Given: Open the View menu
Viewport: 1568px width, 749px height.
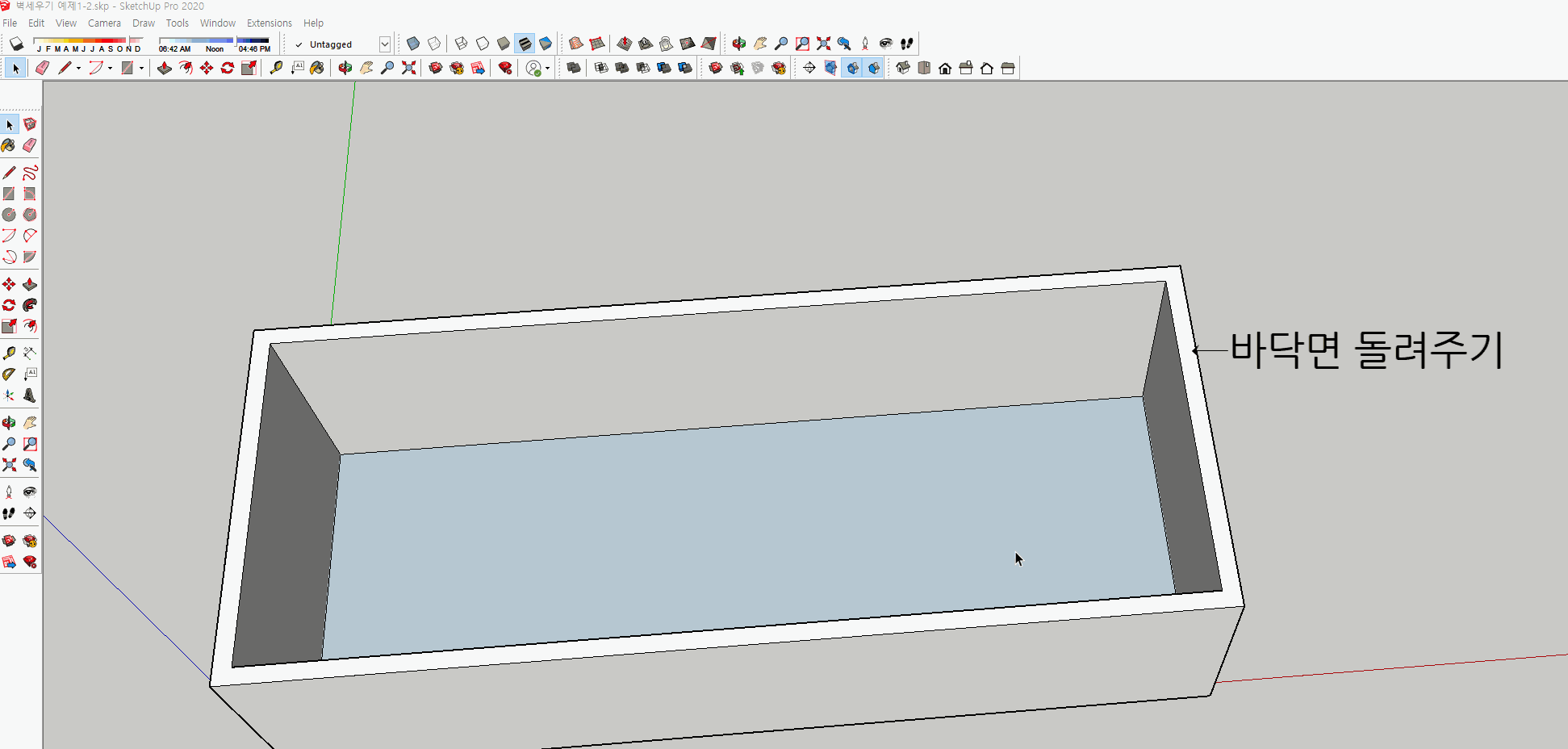Looking at the screenshot, I should click(x=66, y=23).
